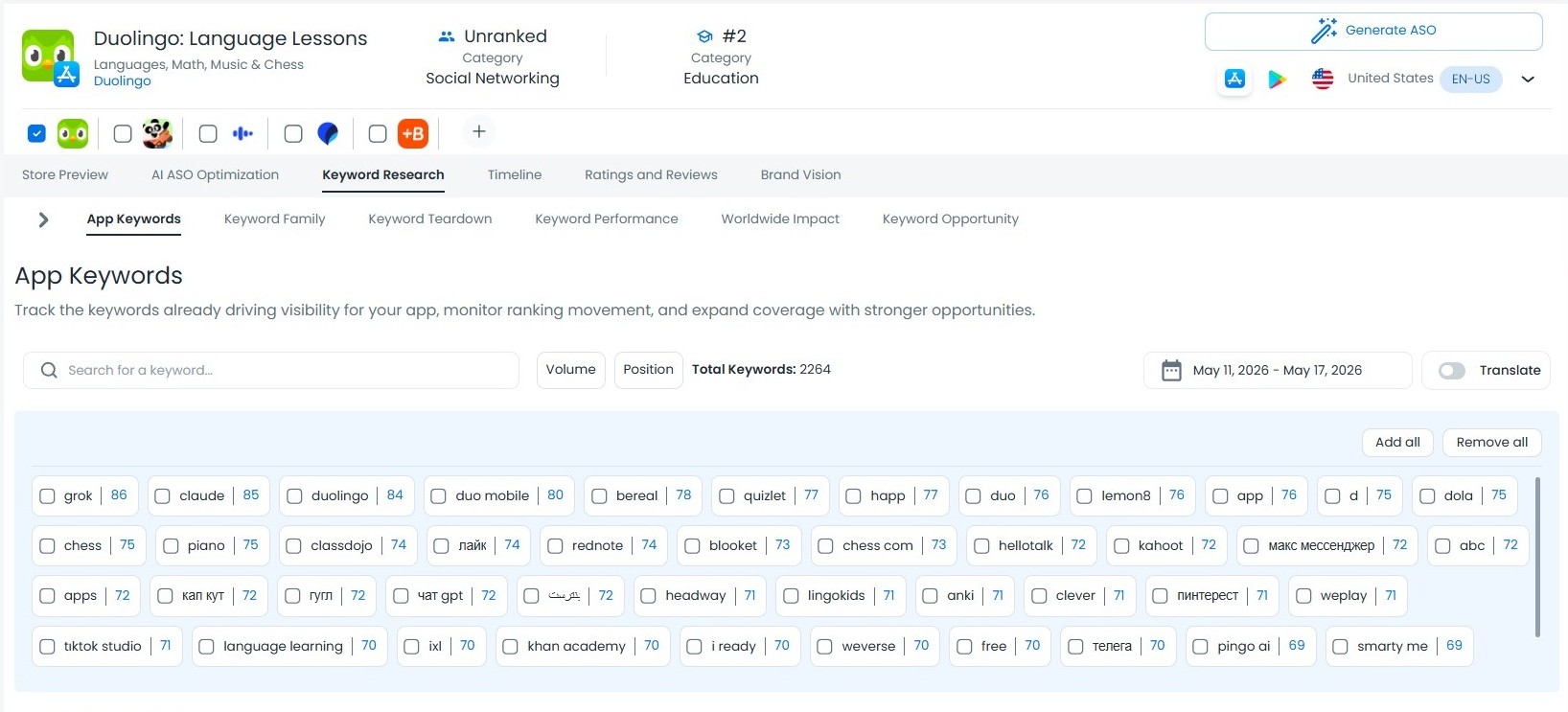The width and height of the screenshot is (1568, 712).
Task: Open the Keyword Opportunity sub-tab
Action: point(951,218)
